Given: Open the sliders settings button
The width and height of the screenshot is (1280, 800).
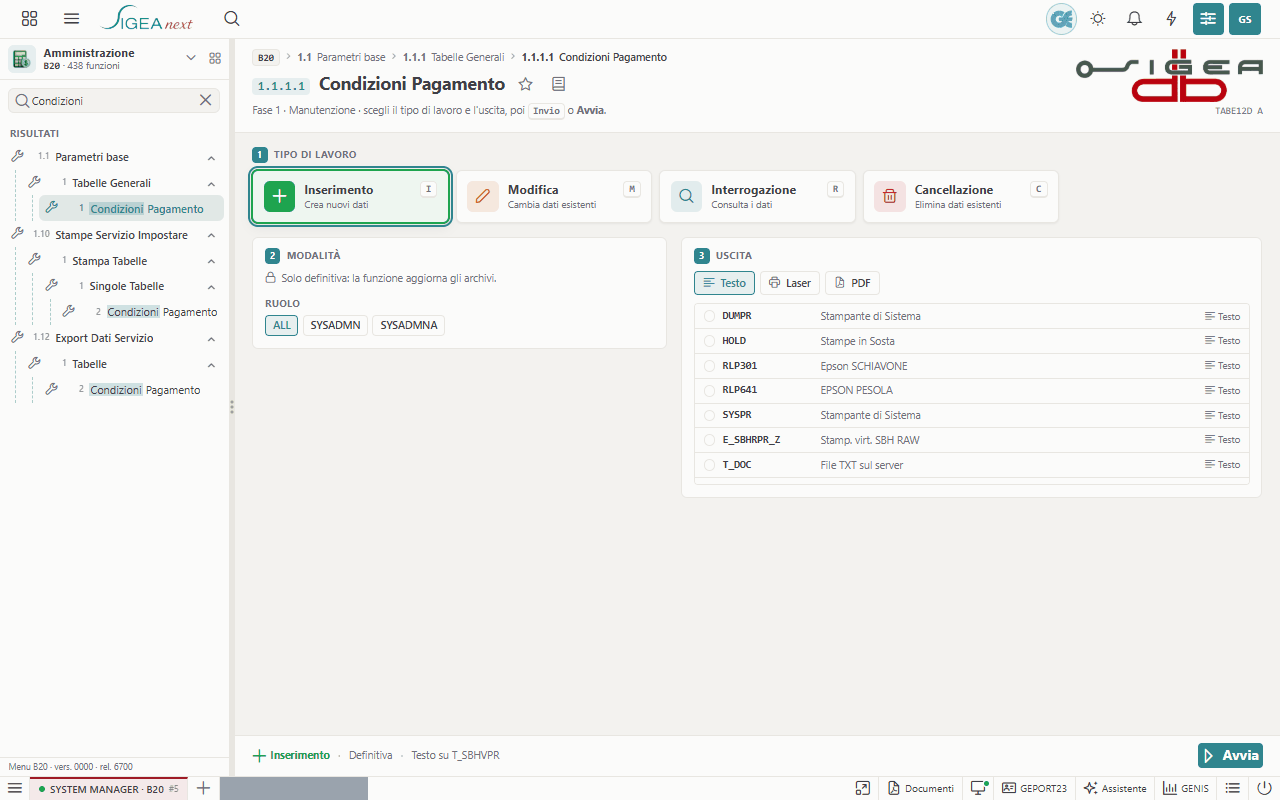Looking at the screenshot, I should tap(1208, 19).
